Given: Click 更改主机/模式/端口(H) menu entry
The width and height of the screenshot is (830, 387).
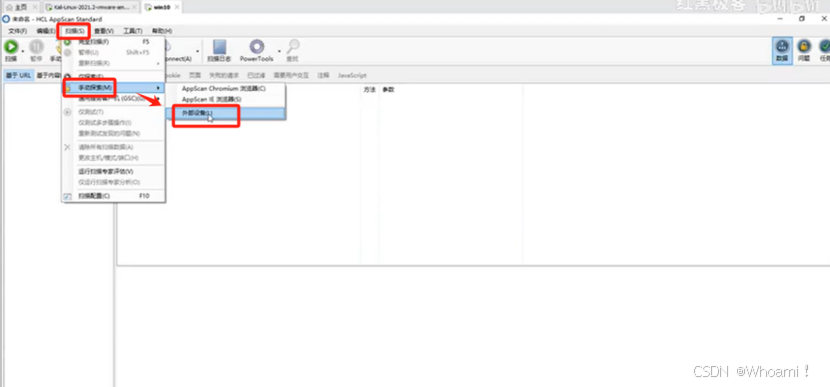Looking at the screenshot, I should point(114,158).
